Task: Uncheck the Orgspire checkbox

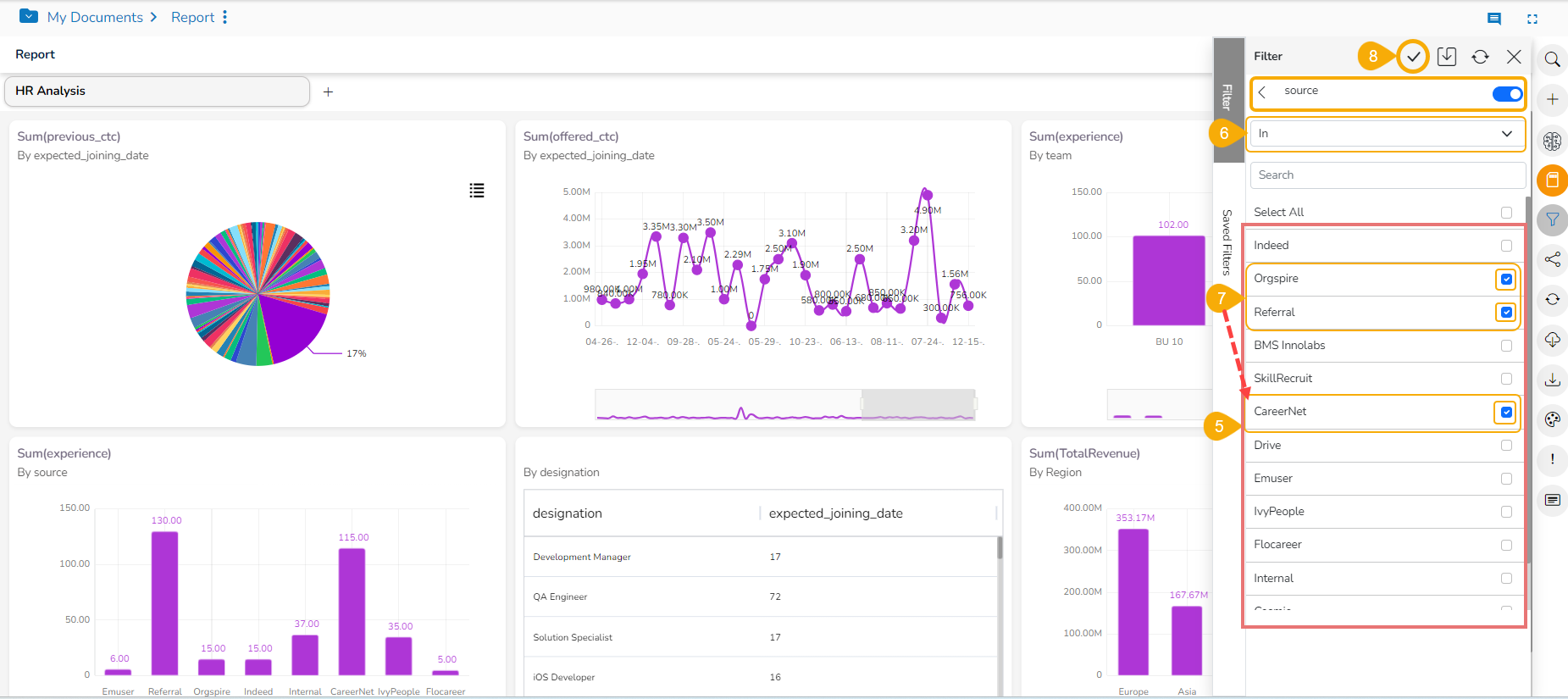Action: (x=1506, y=279)
